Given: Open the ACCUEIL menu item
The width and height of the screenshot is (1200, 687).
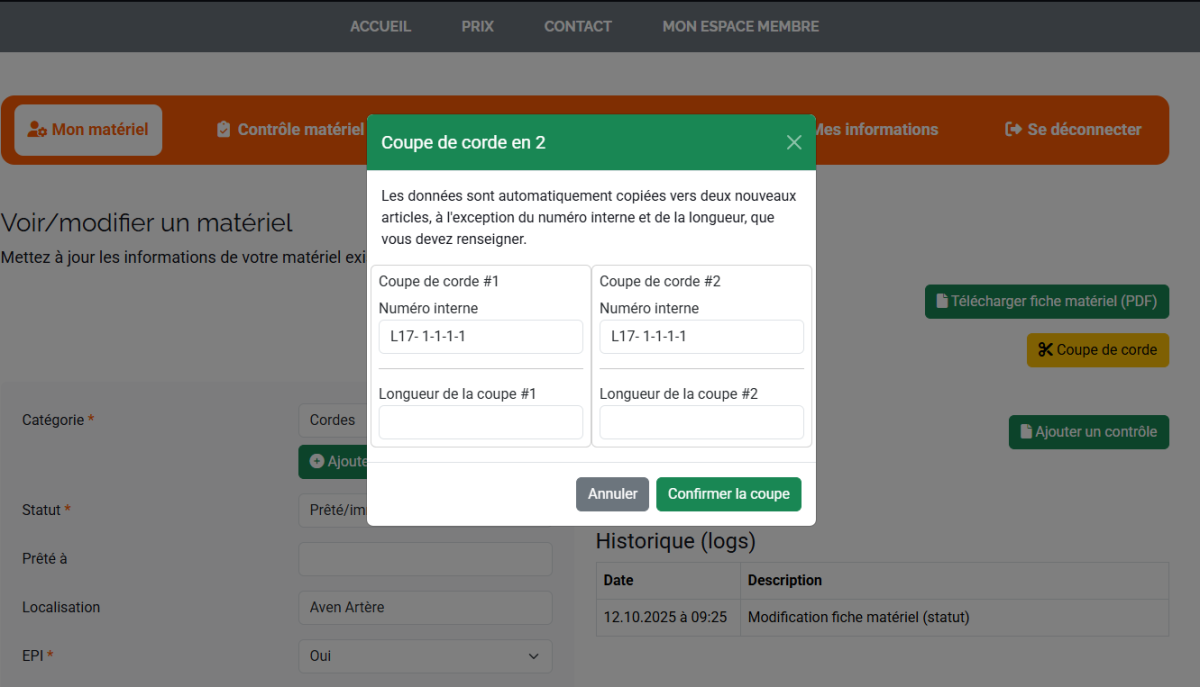Looking at the screenshot, I should tap(380, 27).
